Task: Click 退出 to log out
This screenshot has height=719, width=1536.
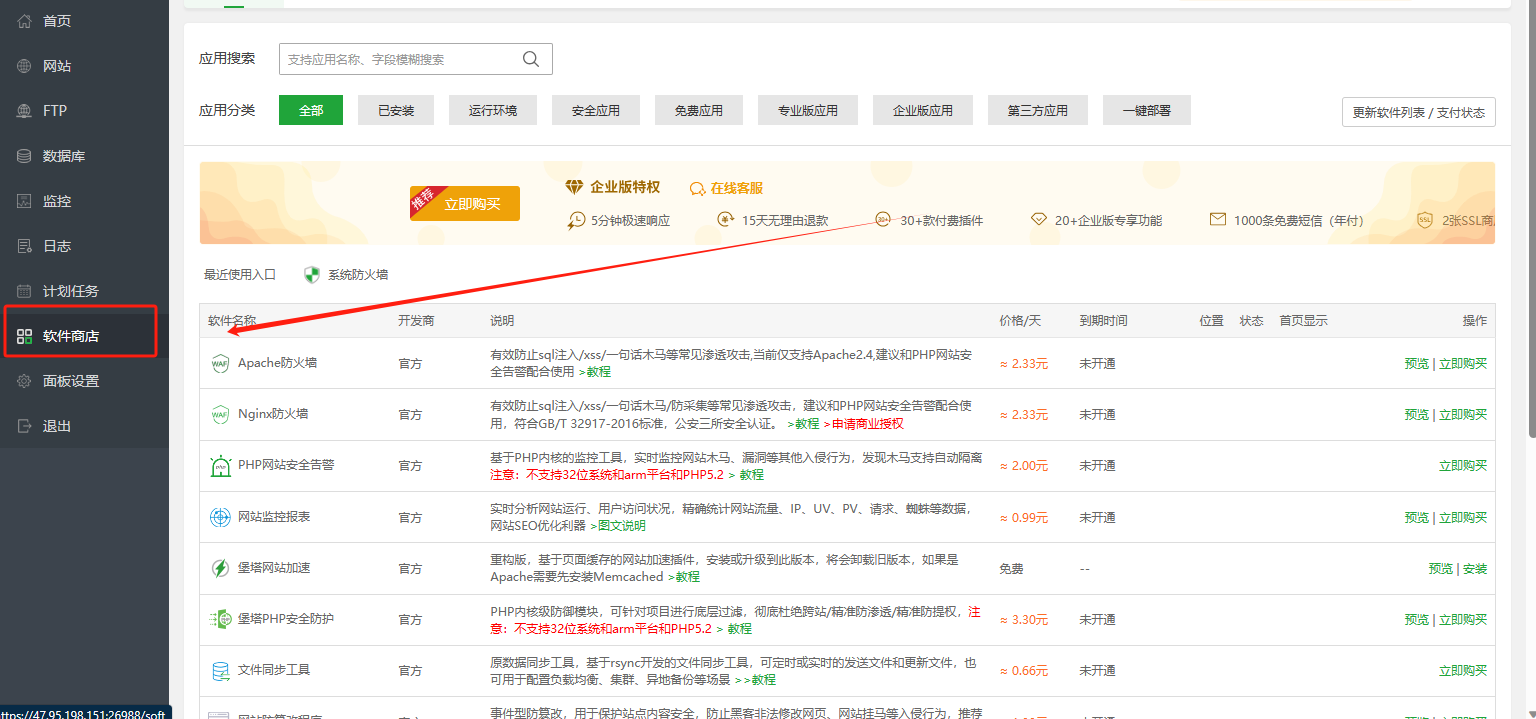Action: [84, 426]
